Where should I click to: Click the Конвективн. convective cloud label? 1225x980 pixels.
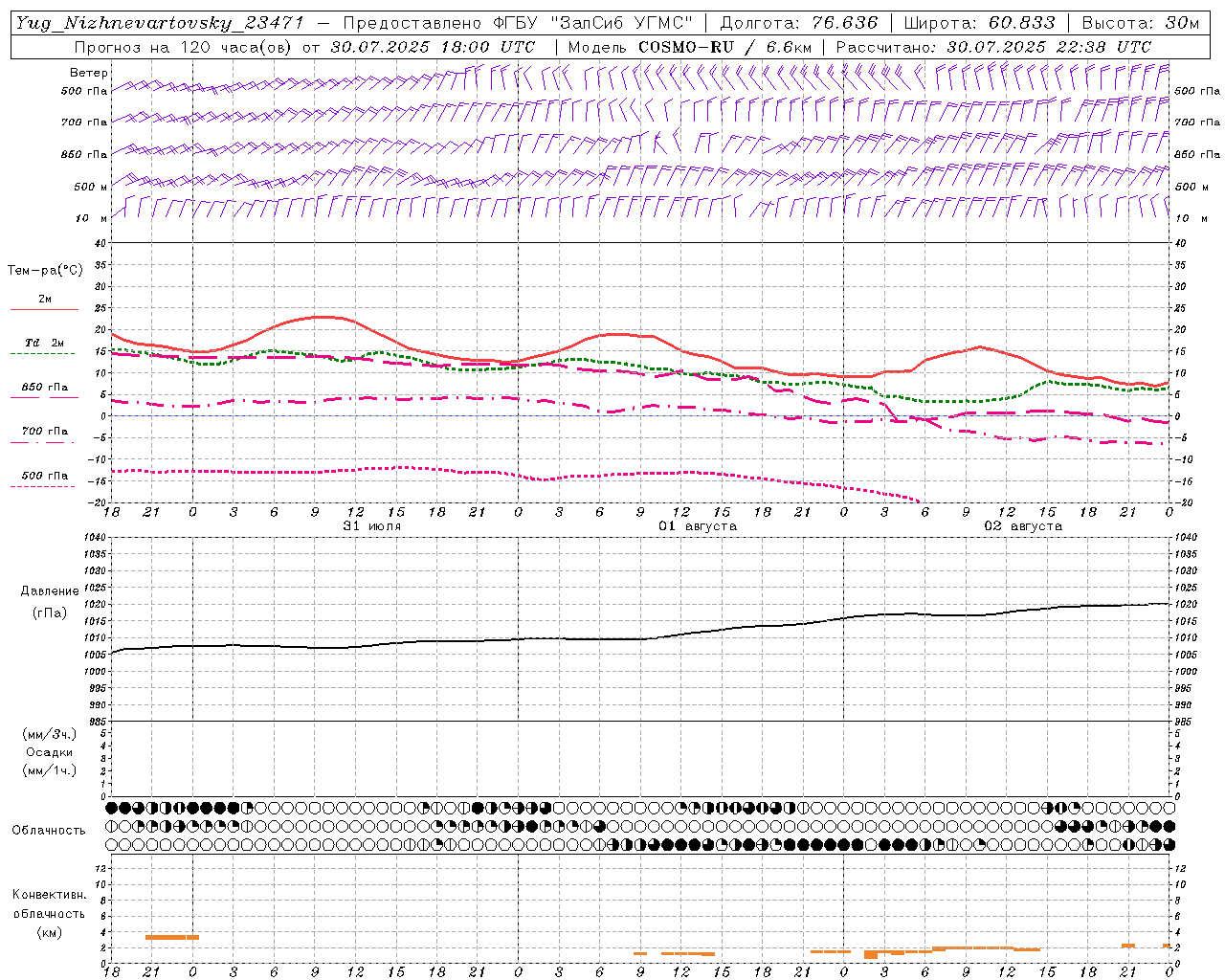49,895
